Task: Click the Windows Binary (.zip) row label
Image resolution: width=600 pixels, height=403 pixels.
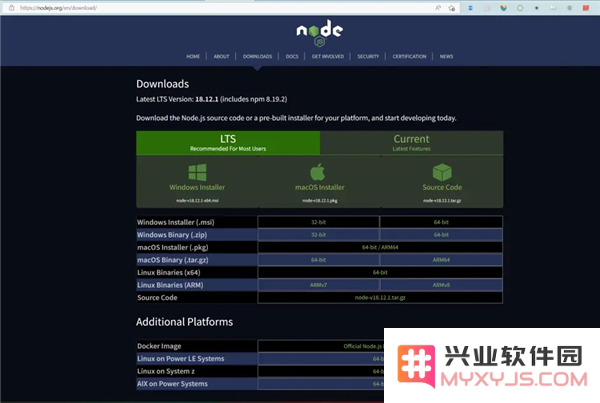Action: pyautogui.click(x=172, y=235)
